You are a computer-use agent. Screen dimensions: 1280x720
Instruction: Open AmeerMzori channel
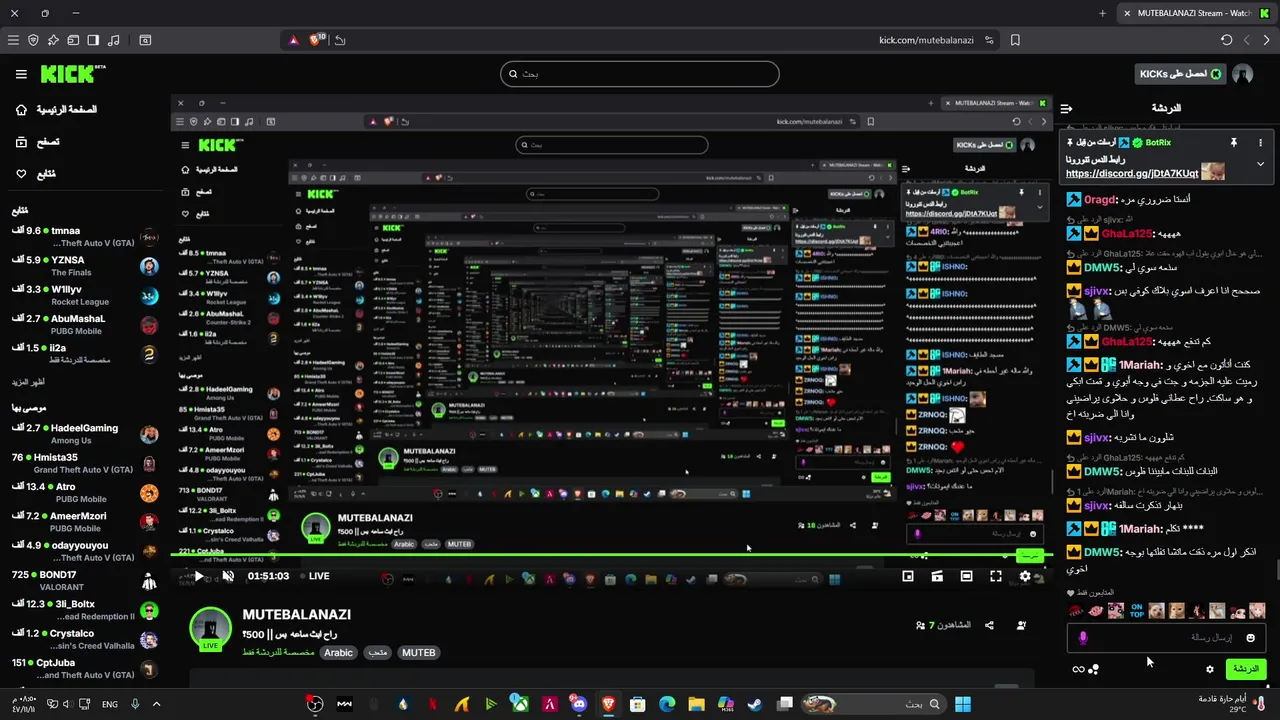[85, 521]
